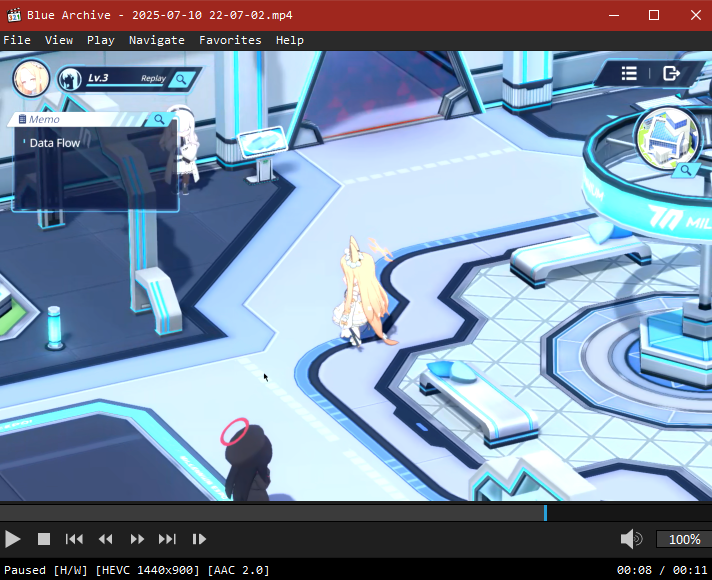Image resolution: width=712 pixels, height=580 pixels.
Task: Stop the video playback
Action: point(44,539)
